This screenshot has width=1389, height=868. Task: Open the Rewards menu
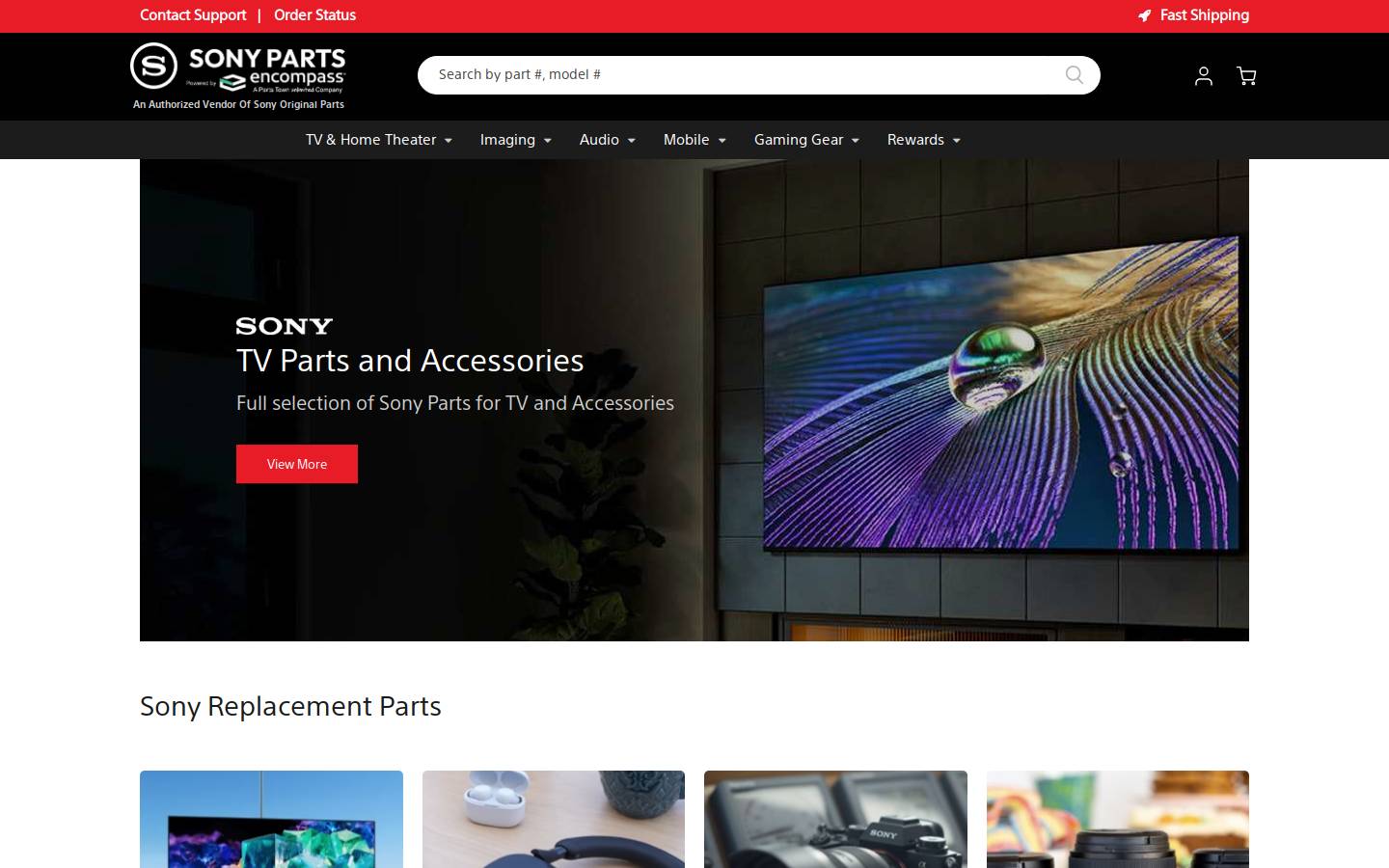point(924,140)
